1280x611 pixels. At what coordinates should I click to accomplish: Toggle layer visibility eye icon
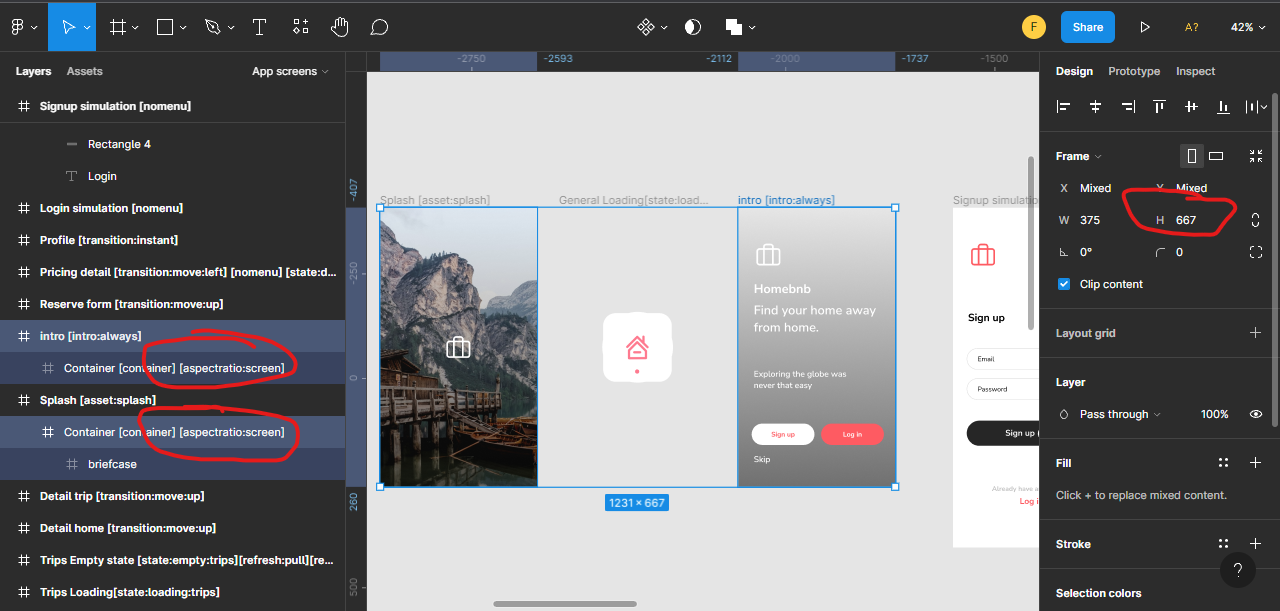(1256, 414)
